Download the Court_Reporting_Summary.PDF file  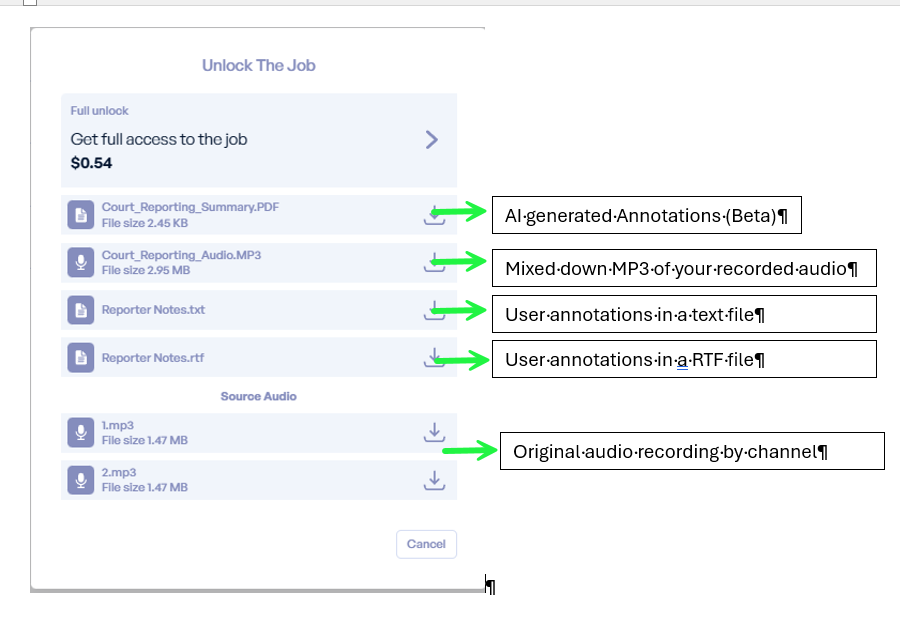coord(434,215)
